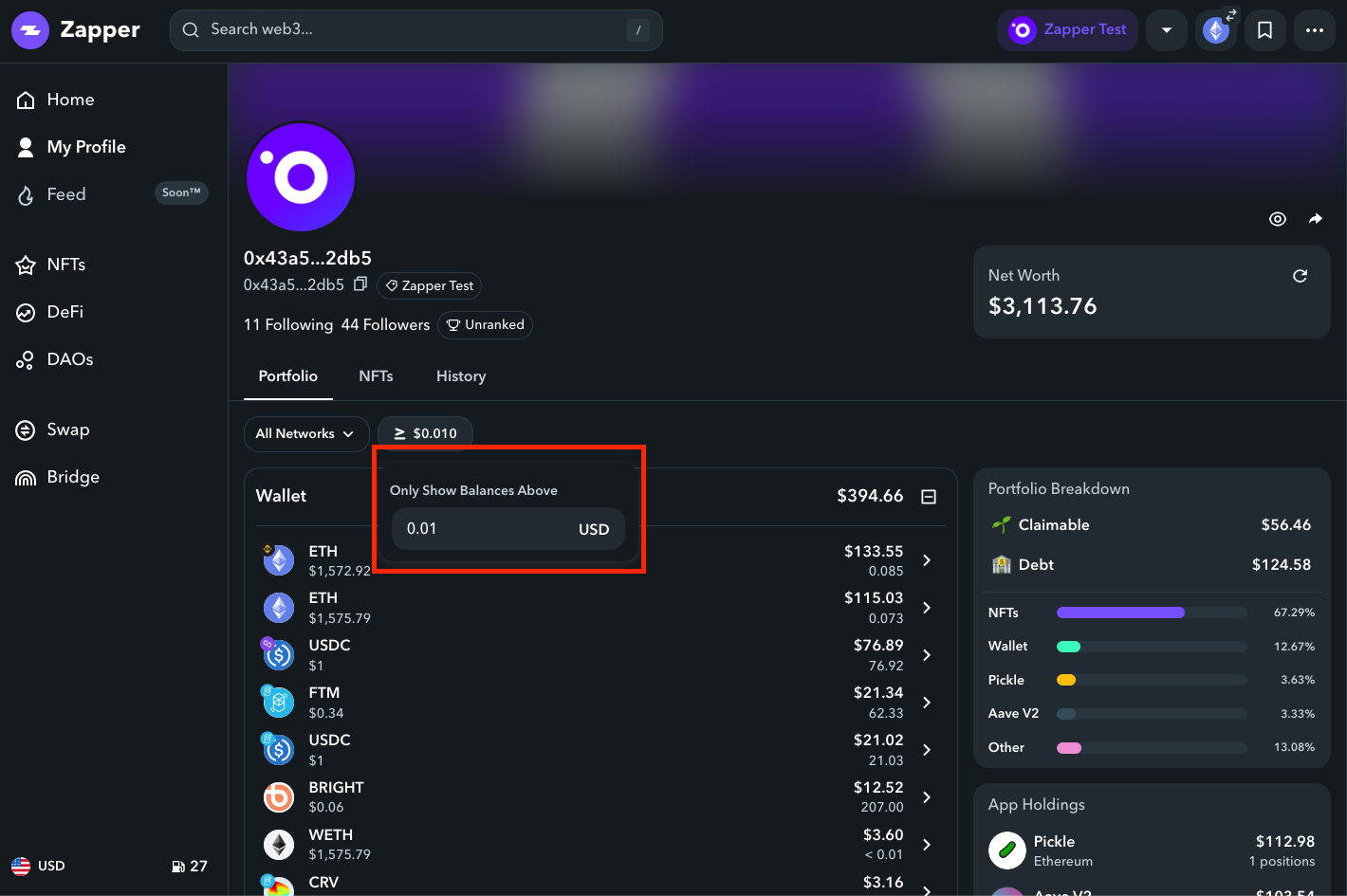Open Swap from the sidebar
1347x896 pixels.
67,430
